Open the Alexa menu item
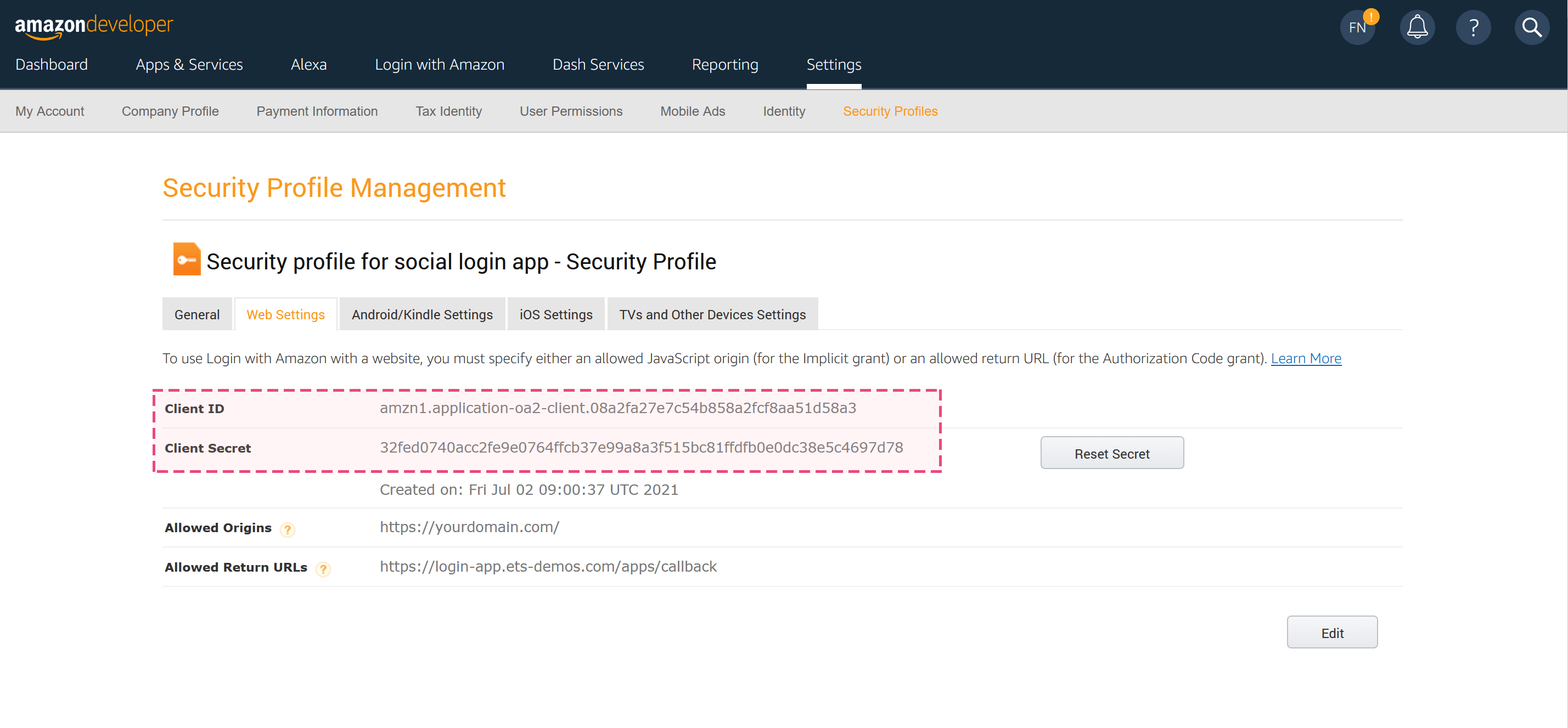The height and width of the screenshot is (728, 1568). coord(308,65)
